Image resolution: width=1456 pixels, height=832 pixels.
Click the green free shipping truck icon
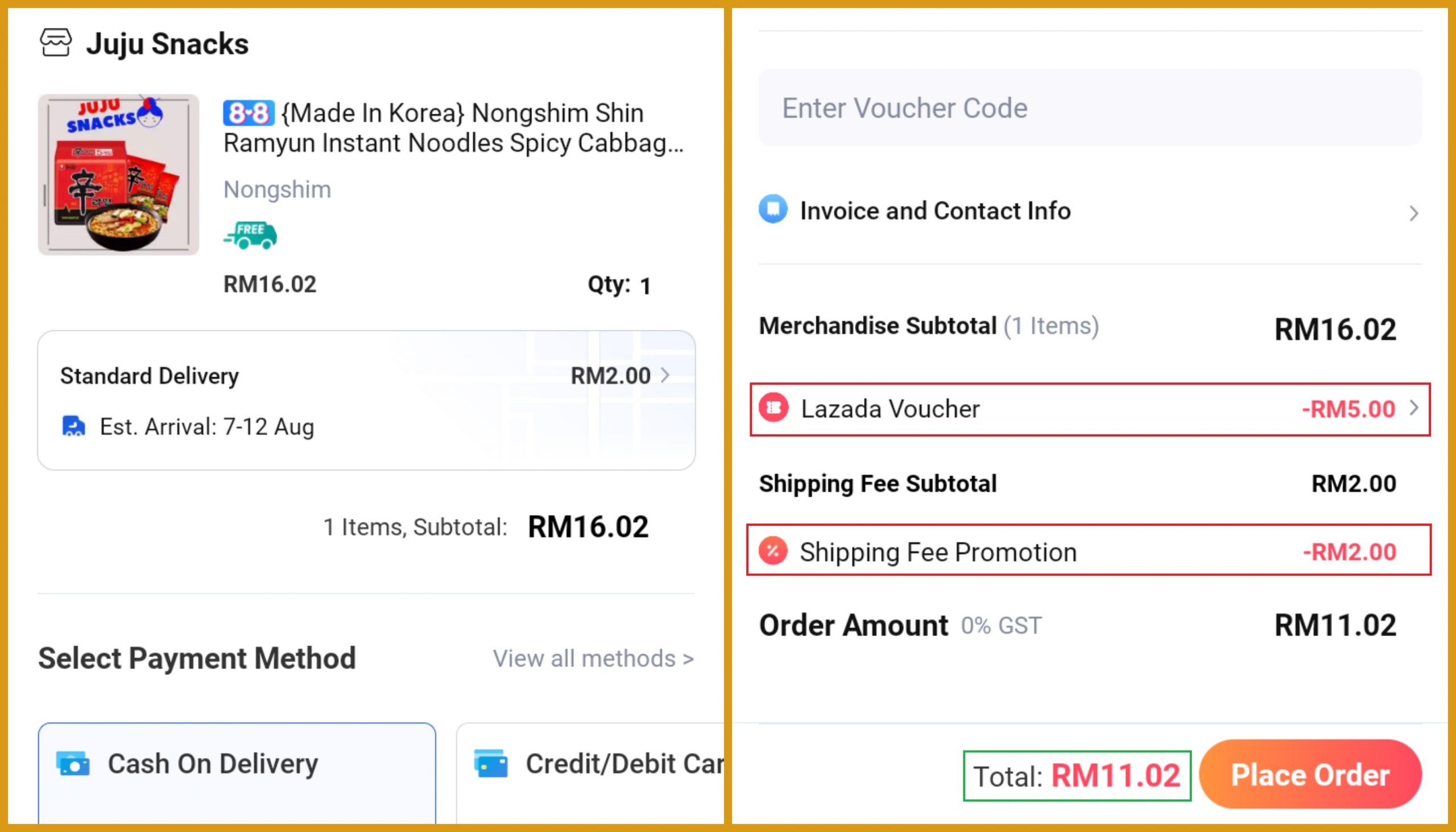[250, 235]
